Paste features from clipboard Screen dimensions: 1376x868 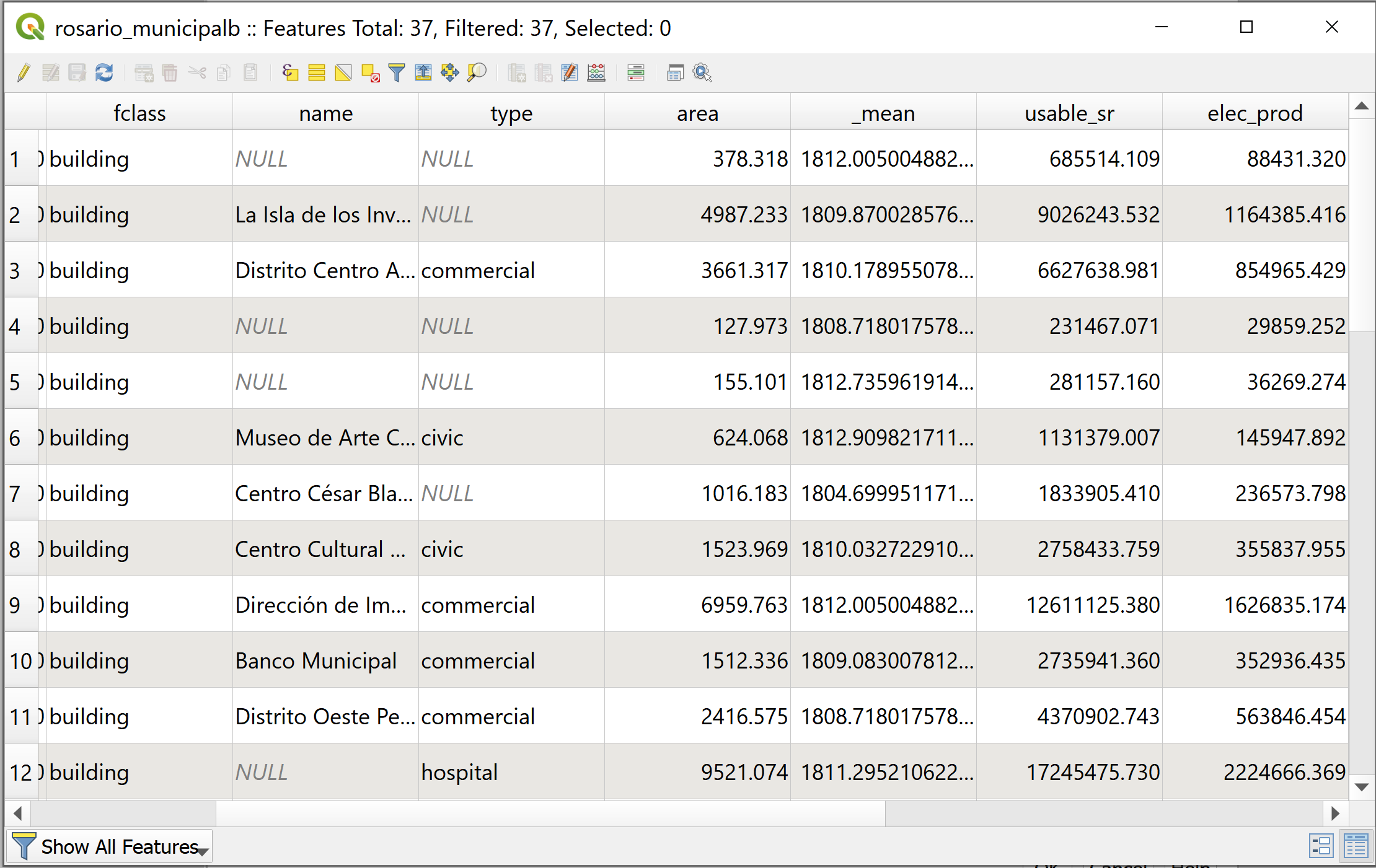pyautogui.click(x=250, y=73)
